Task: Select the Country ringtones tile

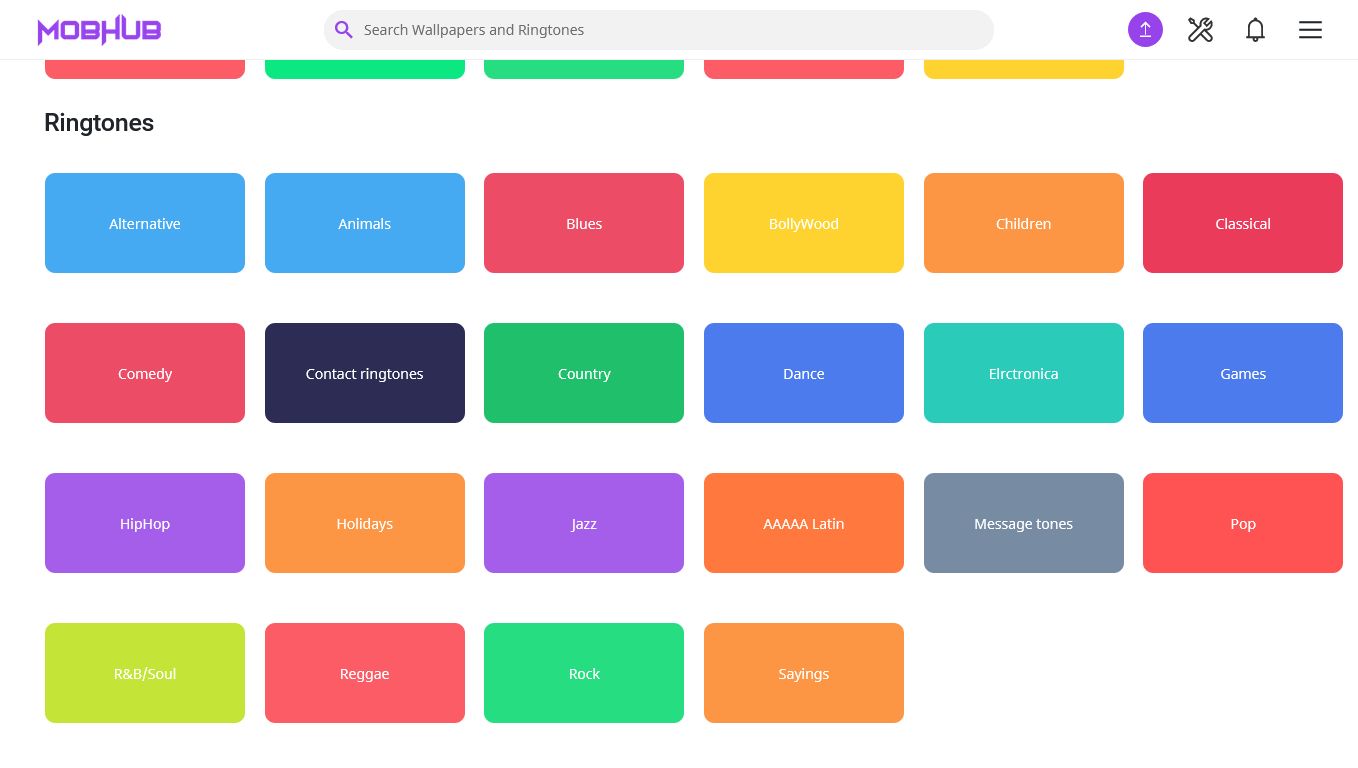Action: 584,373
